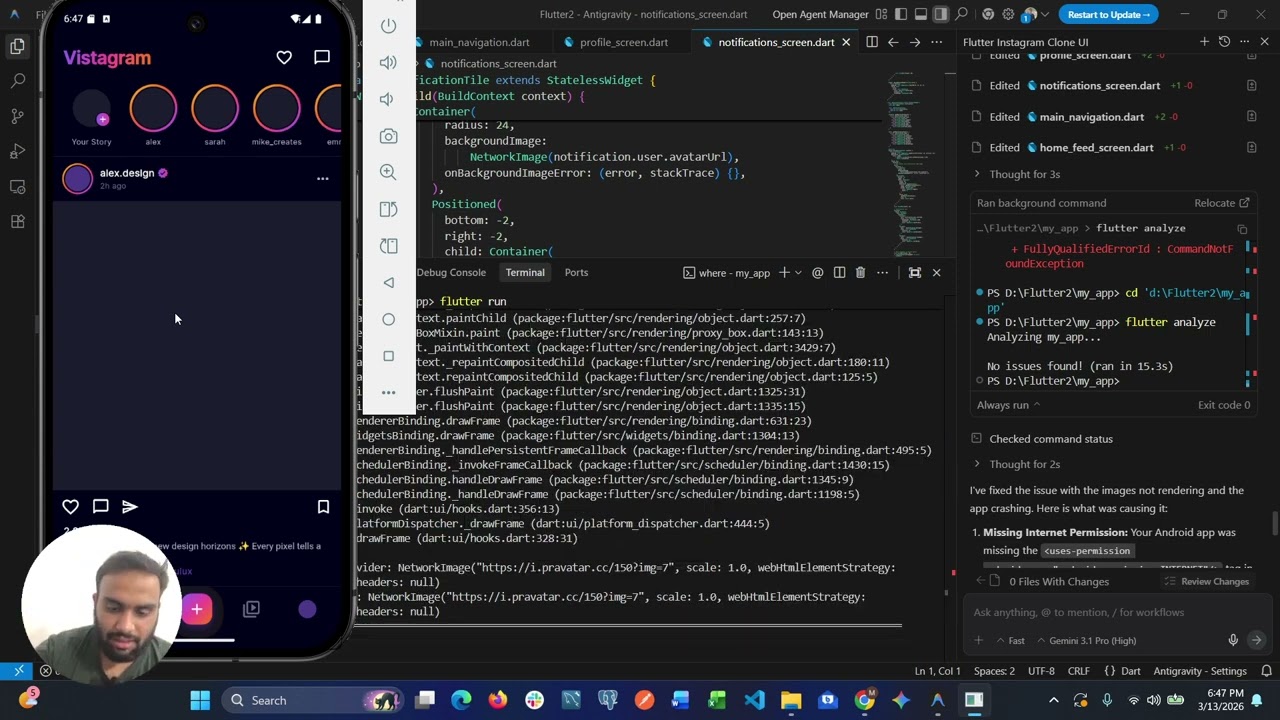Screen dimensions: 1280x720
Task: Click emulator zoom magnifier button
Action: 389,172
